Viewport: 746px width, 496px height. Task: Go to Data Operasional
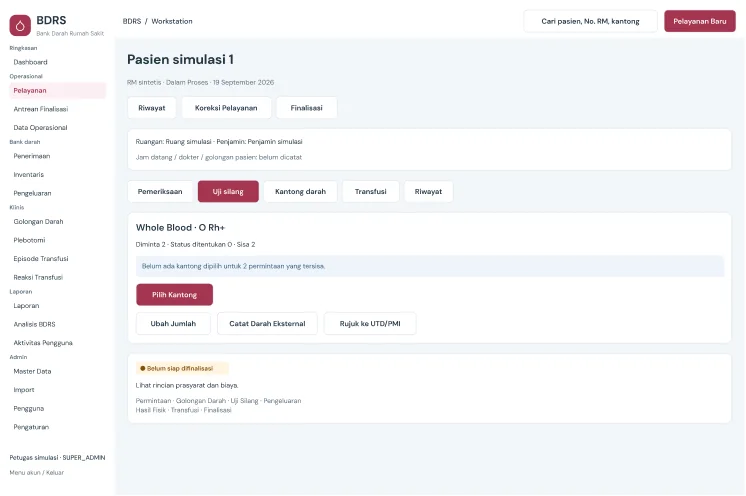pyautogui.click(x=40, y=127)
